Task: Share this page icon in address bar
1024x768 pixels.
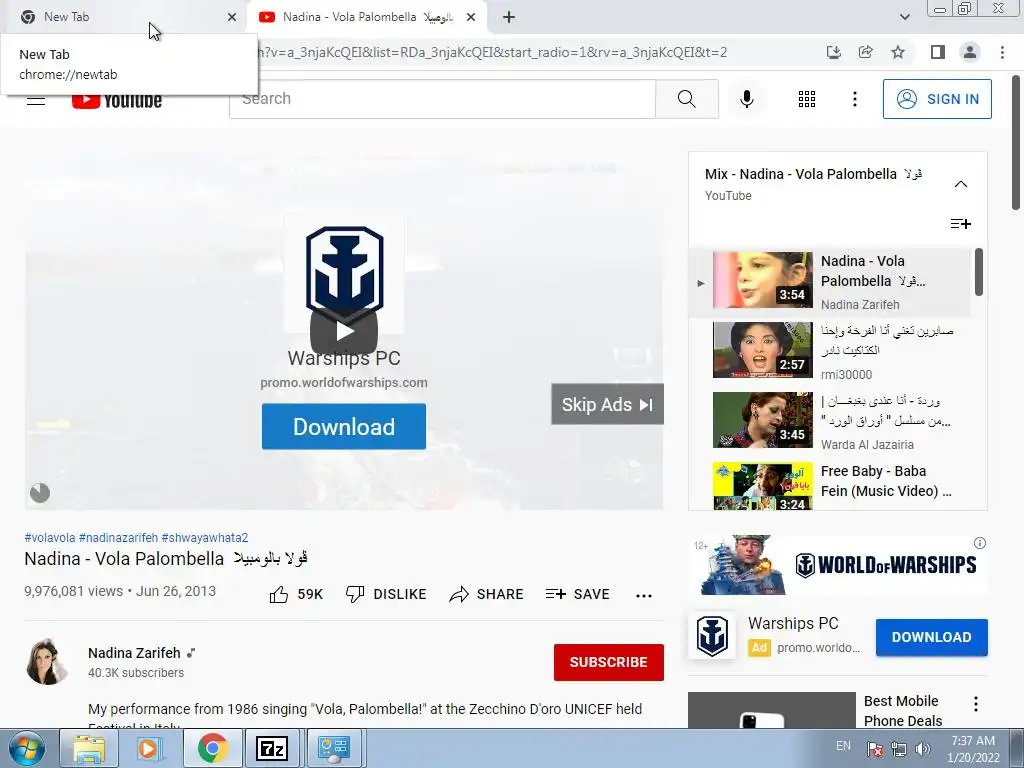Action: coord(865,52)
